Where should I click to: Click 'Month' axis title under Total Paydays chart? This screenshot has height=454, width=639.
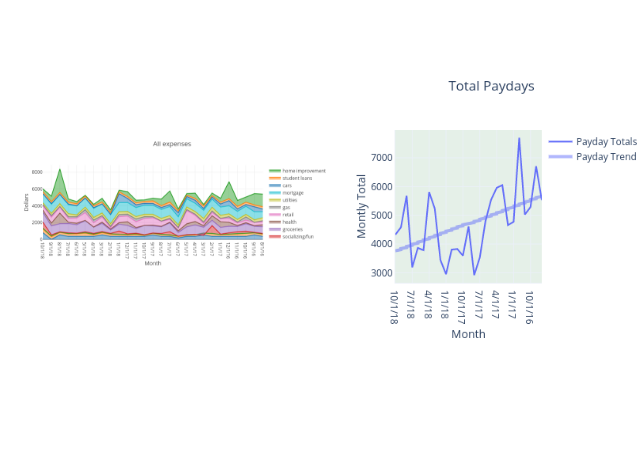point(468,334)
